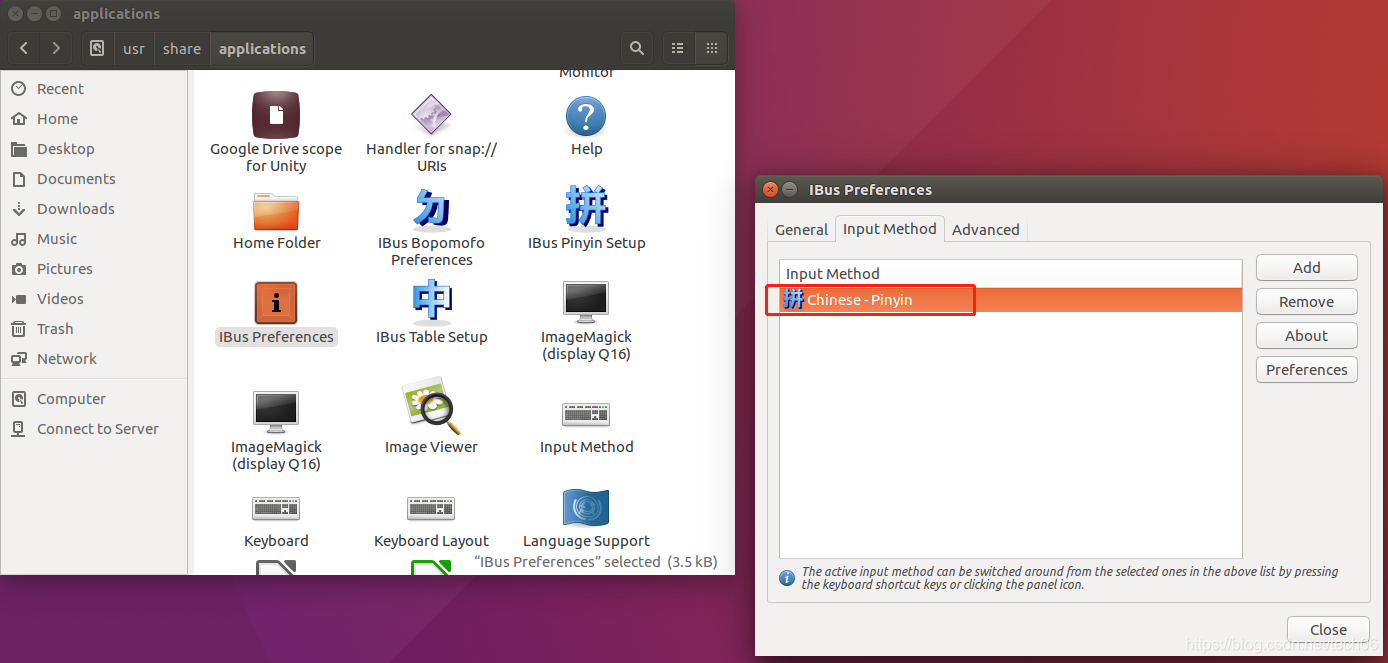Image resolution: width=1388 pixels, height=663 pixels.
Task: Open Videos in the sidebar
Action: click(x=94, y=299)
